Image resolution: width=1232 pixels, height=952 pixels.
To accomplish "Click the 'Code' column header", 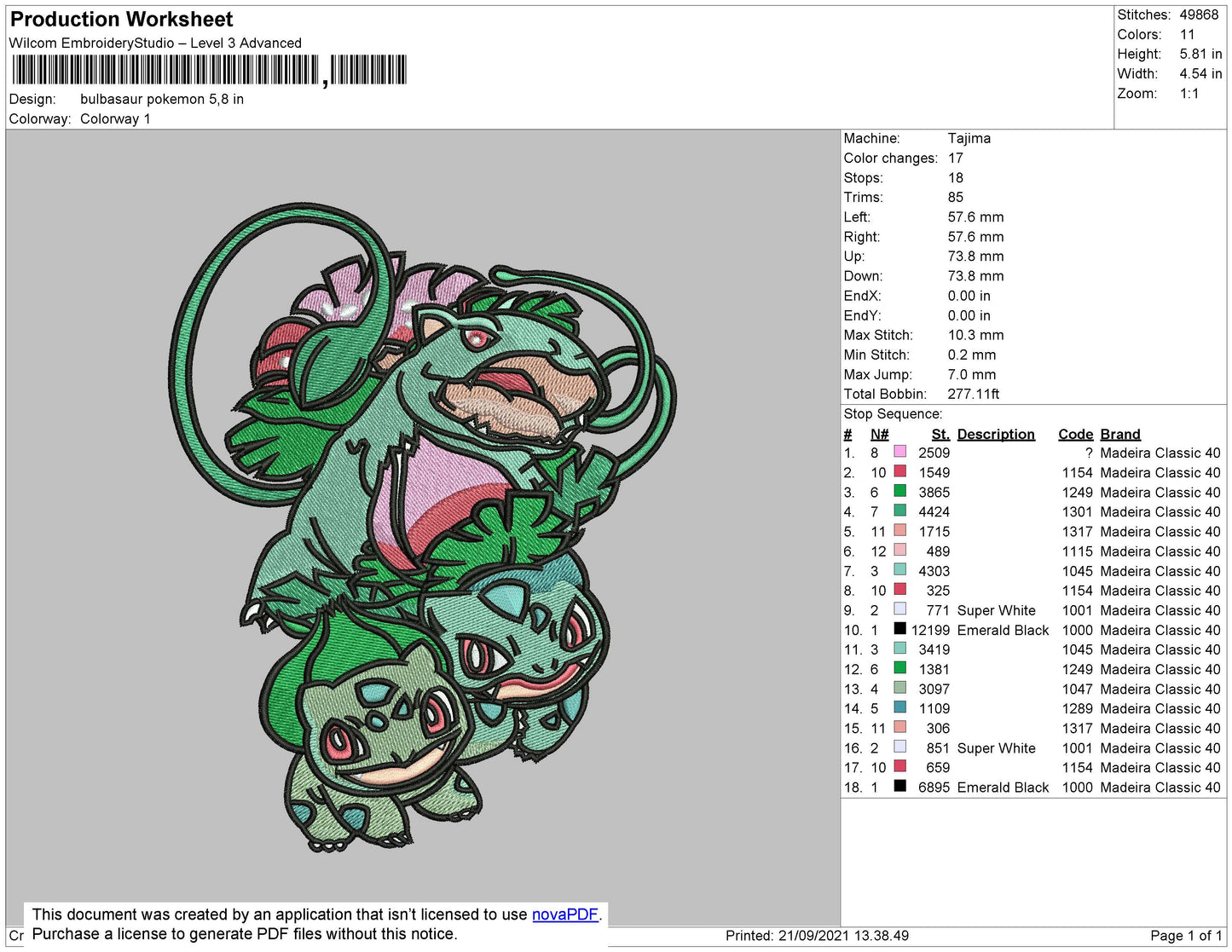I will tap(1075, 434).
